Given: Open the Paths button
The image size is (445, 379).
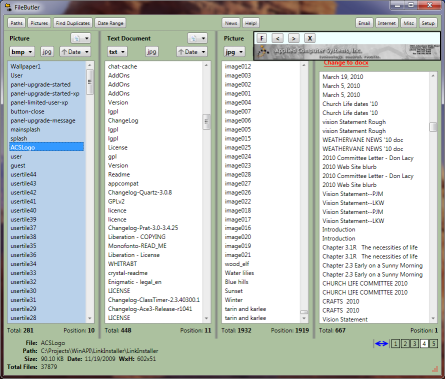Looking at the screenshot, I should pos(16,23).
